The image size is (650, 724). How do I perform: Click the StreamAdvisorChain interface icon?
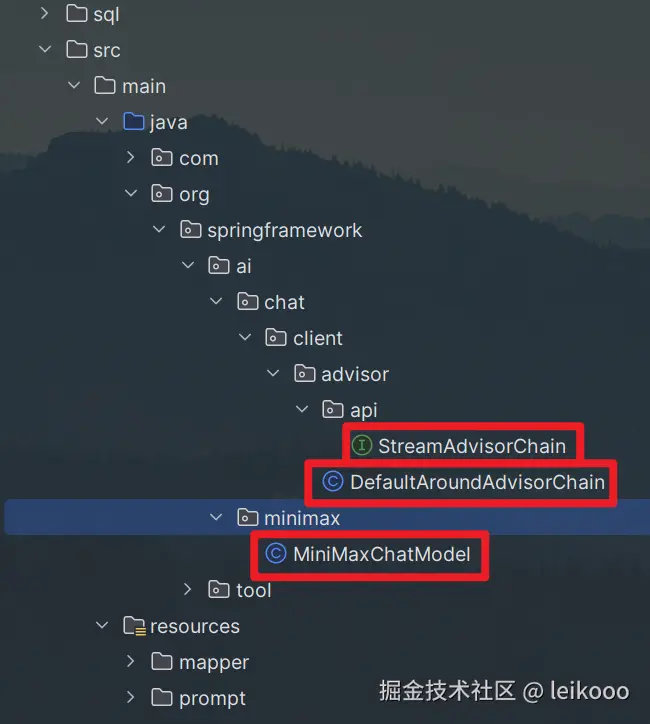coord(362,446)
